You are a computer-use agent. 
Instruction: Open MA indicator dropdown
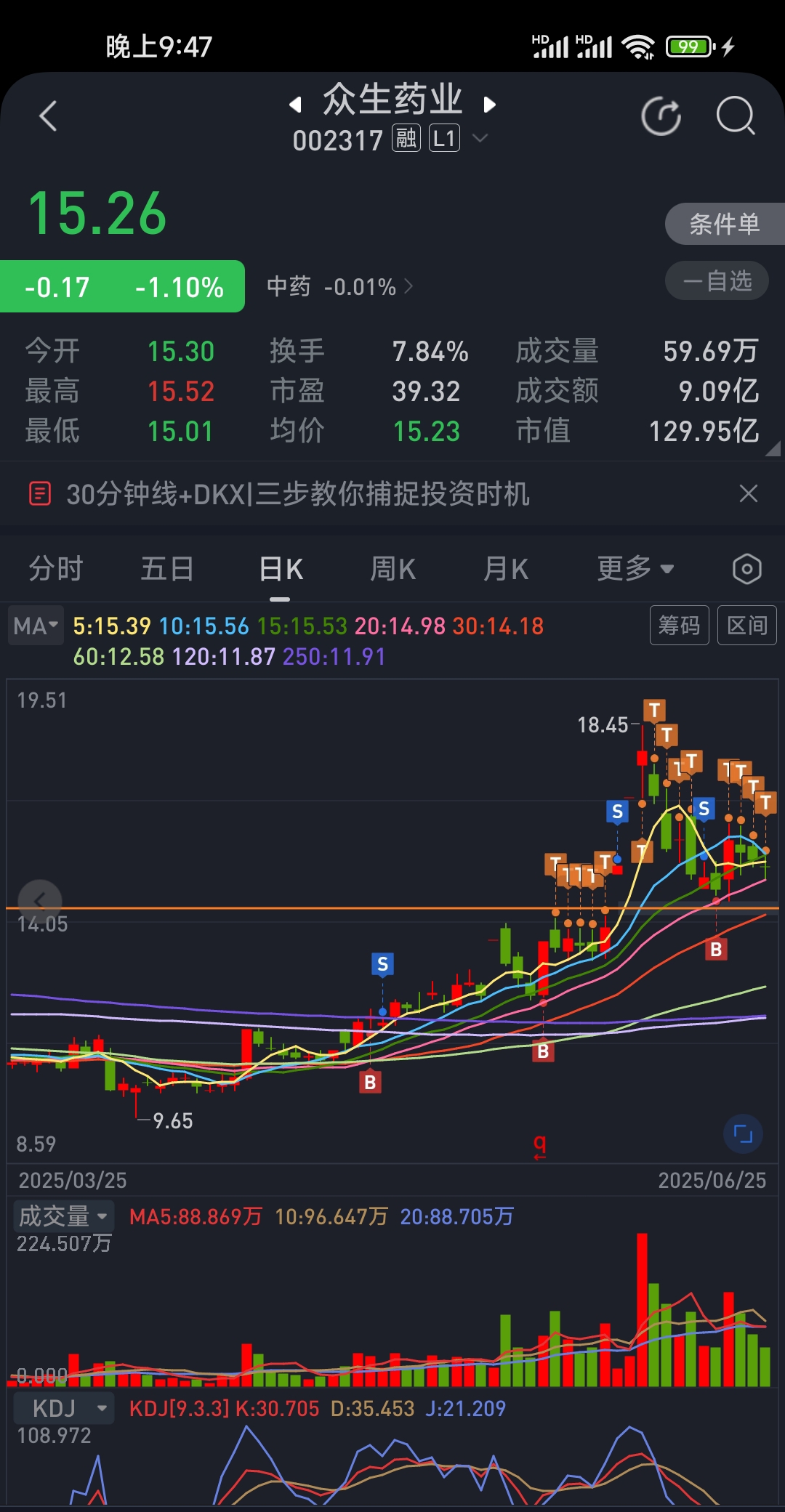(x=36, y=626)
